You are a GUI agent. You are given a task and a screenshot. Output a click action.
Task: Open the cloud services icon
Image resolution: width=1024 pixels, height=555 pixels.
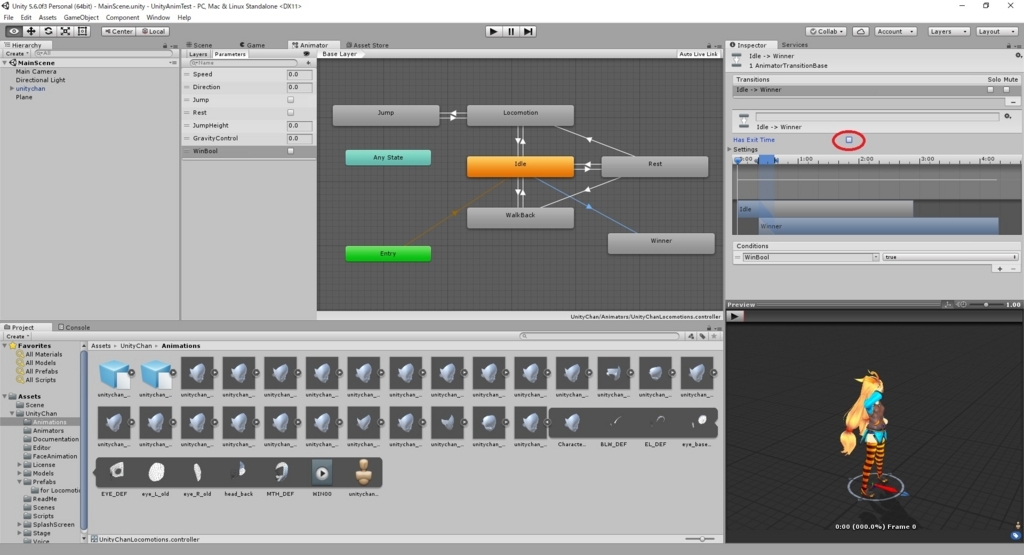(x=861, y=31)
